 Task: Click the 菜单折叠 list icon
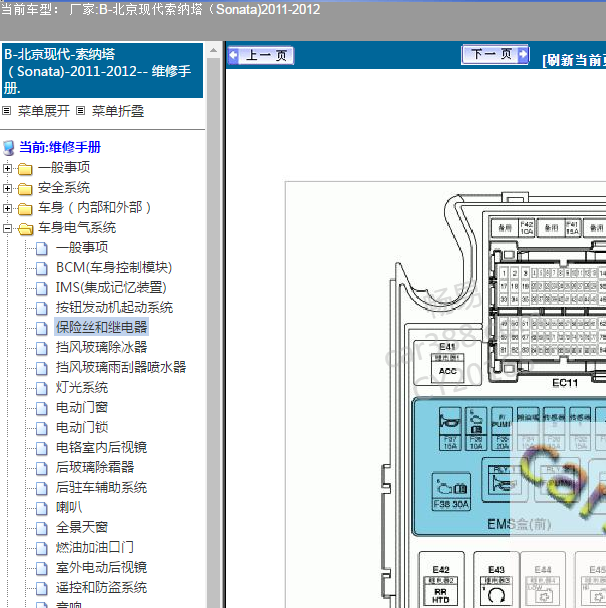[x=80, y=111]
